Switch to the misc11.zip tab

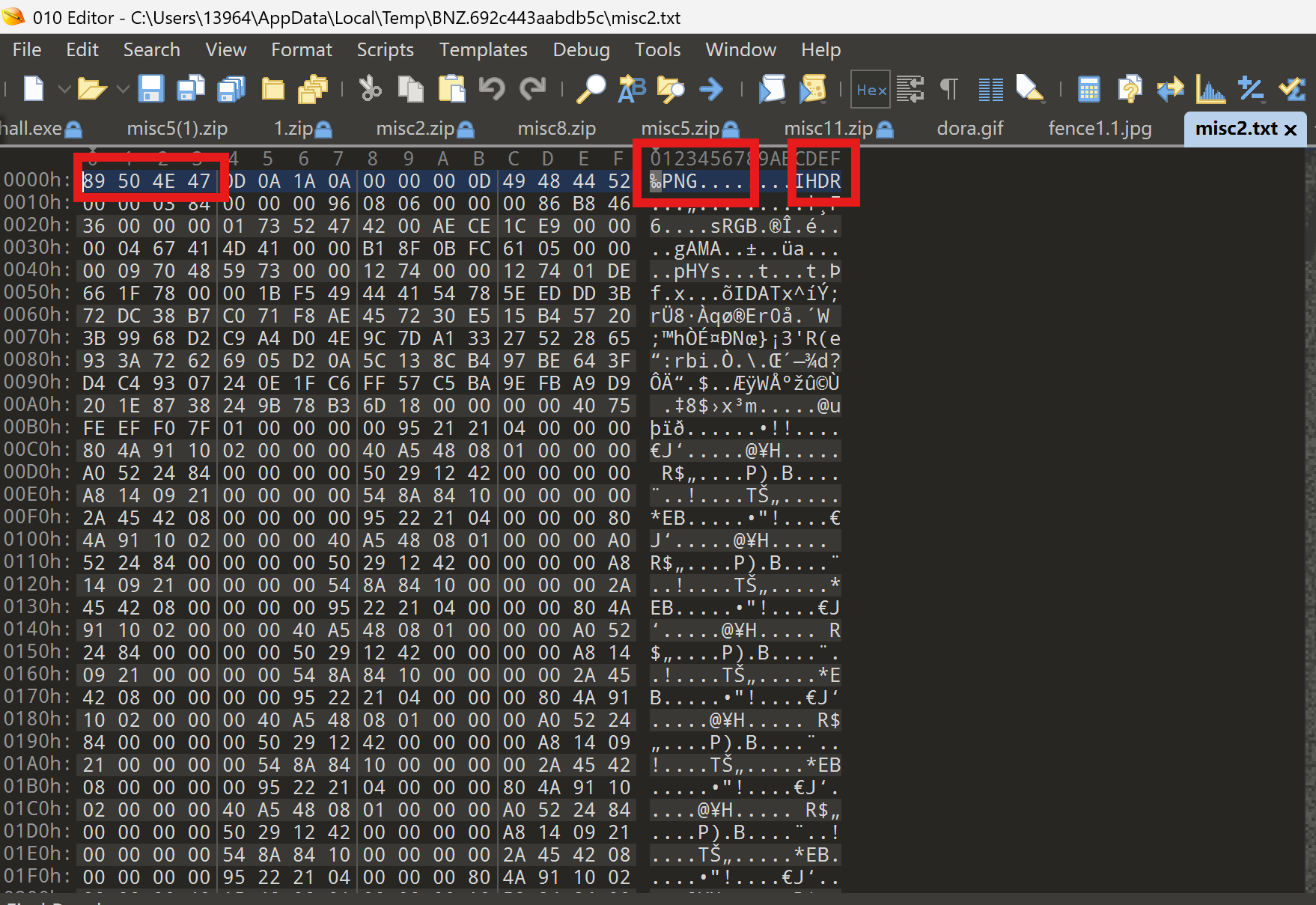(838, 128)
